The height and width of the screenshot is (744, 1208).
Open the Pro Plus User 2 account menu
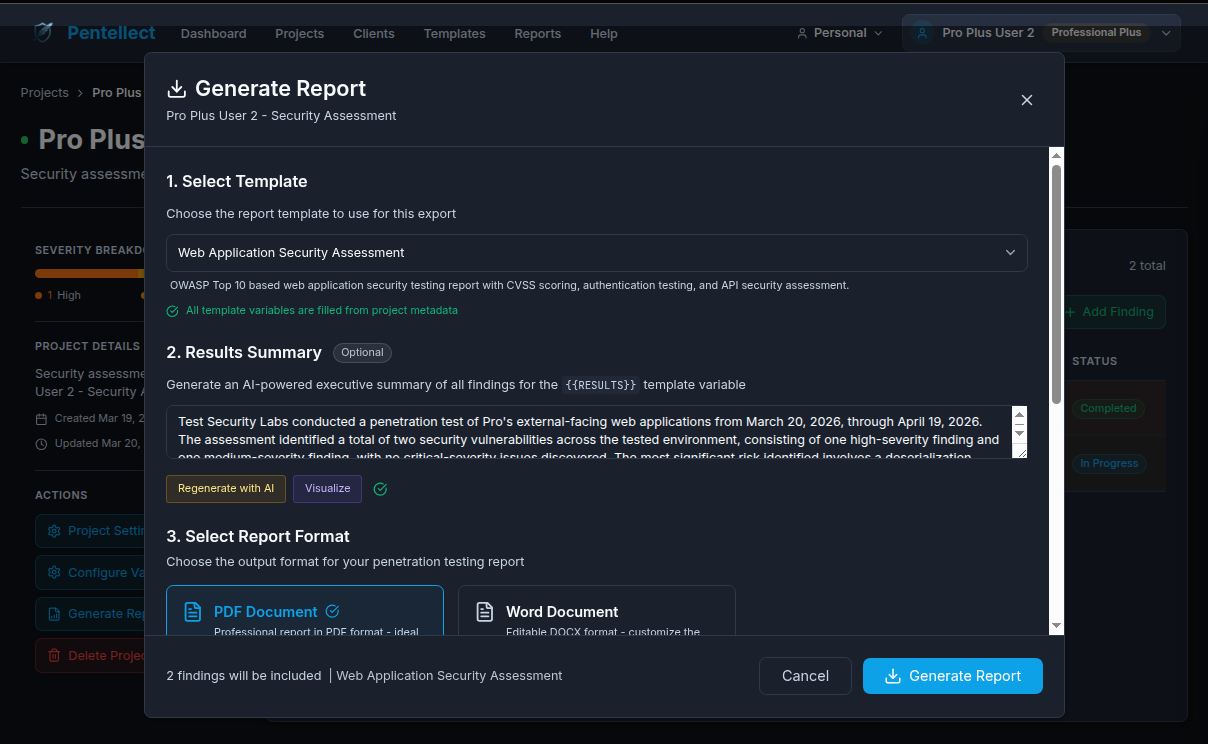(x=1041, y=33)
